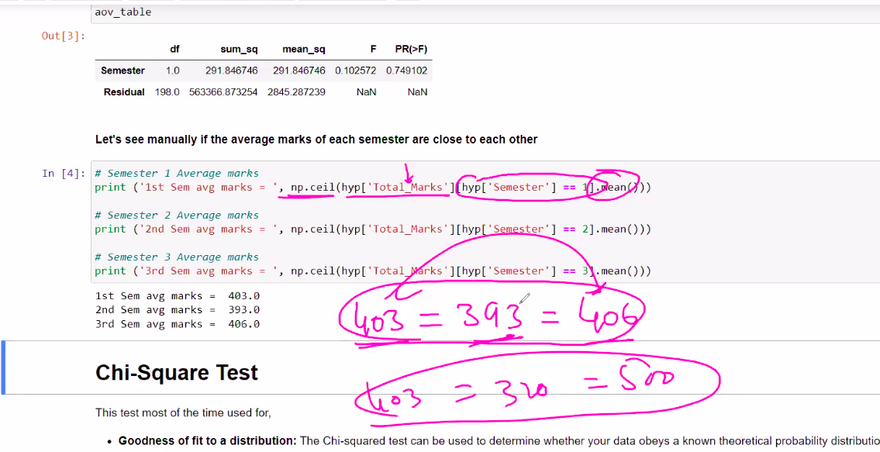Viewport: 880px width, 452px height.
Task: Click the 563366.873254 residual sum_sq value
Action: (223, 92)
